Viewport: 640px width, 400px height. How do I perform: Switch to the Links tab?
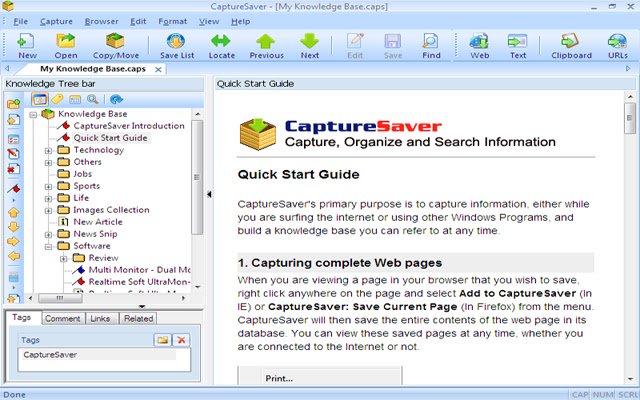(100, 319)
